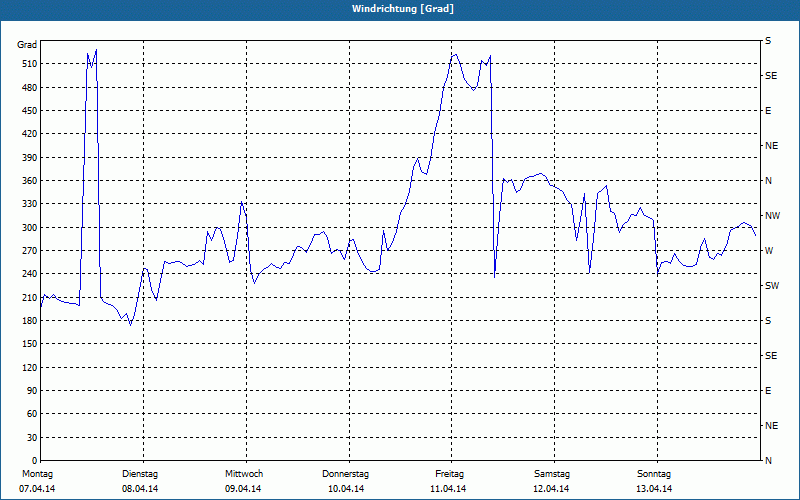
Task: Click the Mittwoch day label
Action: 244,474
